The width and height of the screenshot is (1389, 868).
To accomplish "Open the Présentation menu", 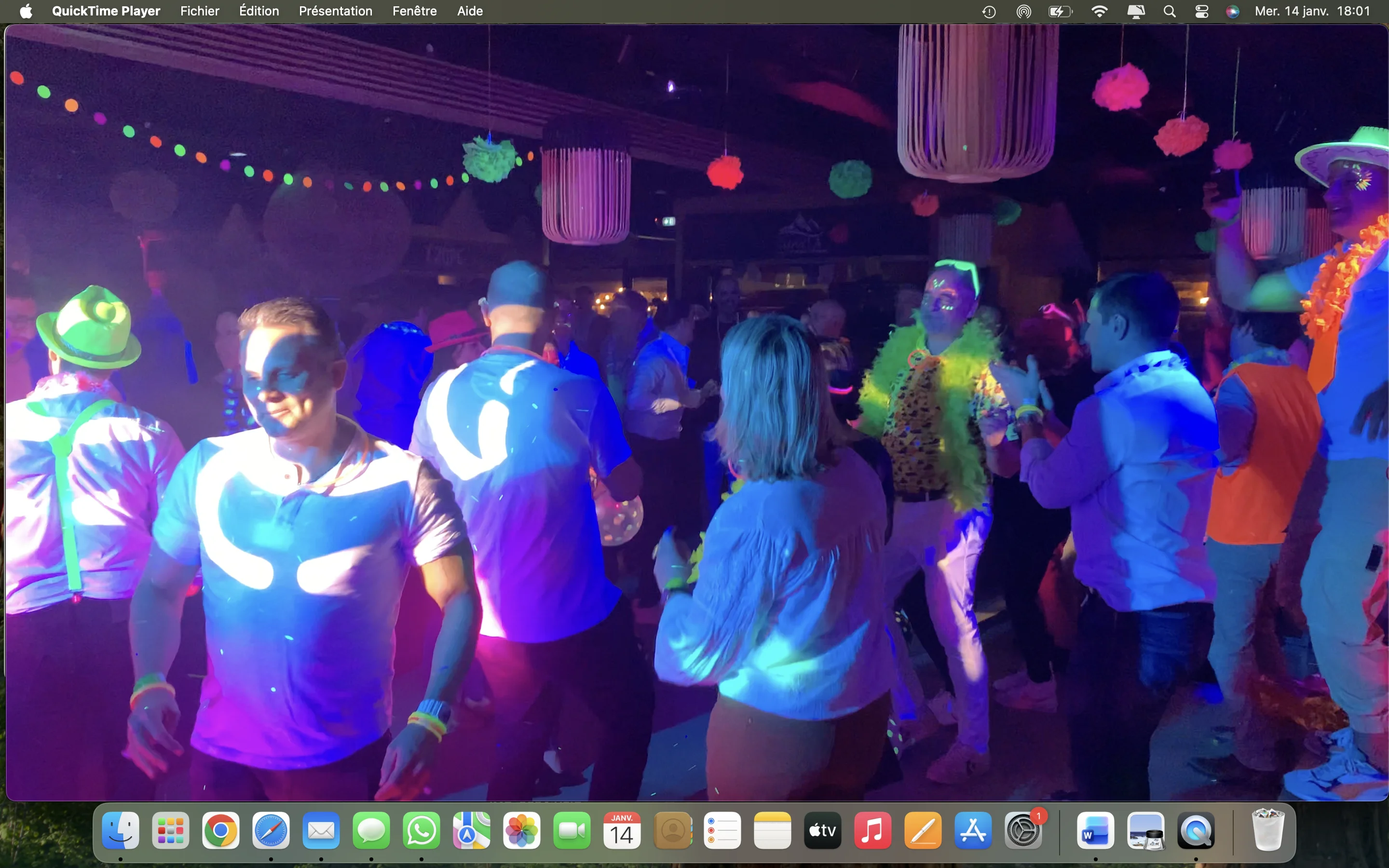I will click(x=335, y=11).
